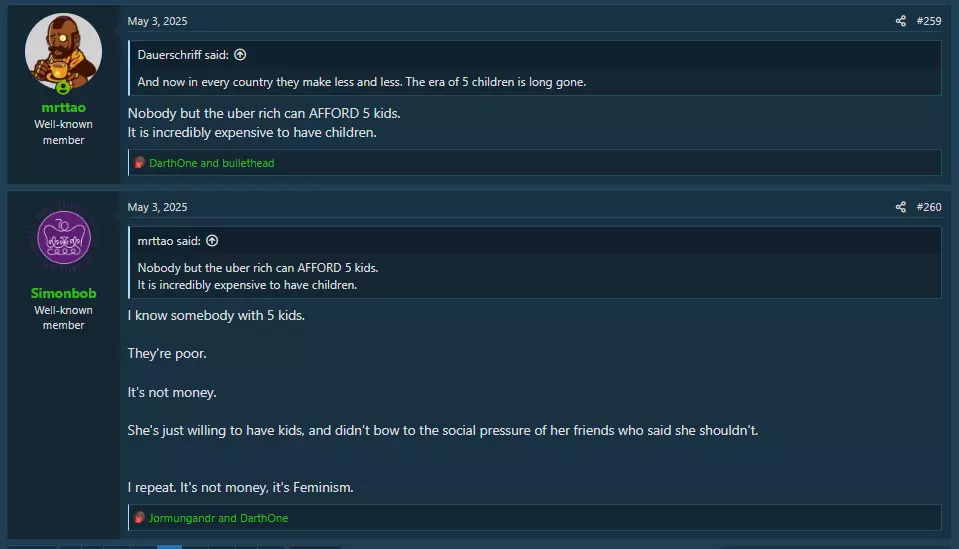Image resolution: width=959 pixels, height=549 pixels.
Task: Click the online status badge on mrttao's avatar
Action: (x=63, y=88)
